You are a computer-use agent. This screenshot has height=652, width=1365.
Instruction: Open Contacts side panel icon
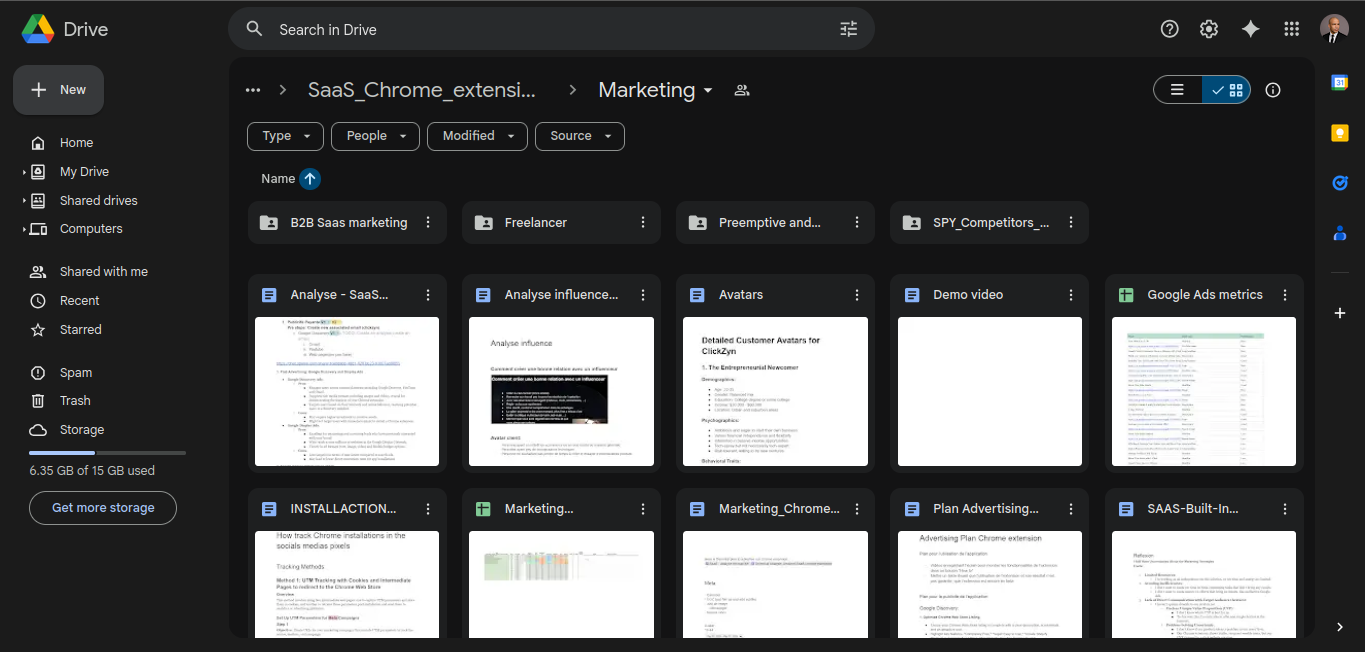[1339, 233]
